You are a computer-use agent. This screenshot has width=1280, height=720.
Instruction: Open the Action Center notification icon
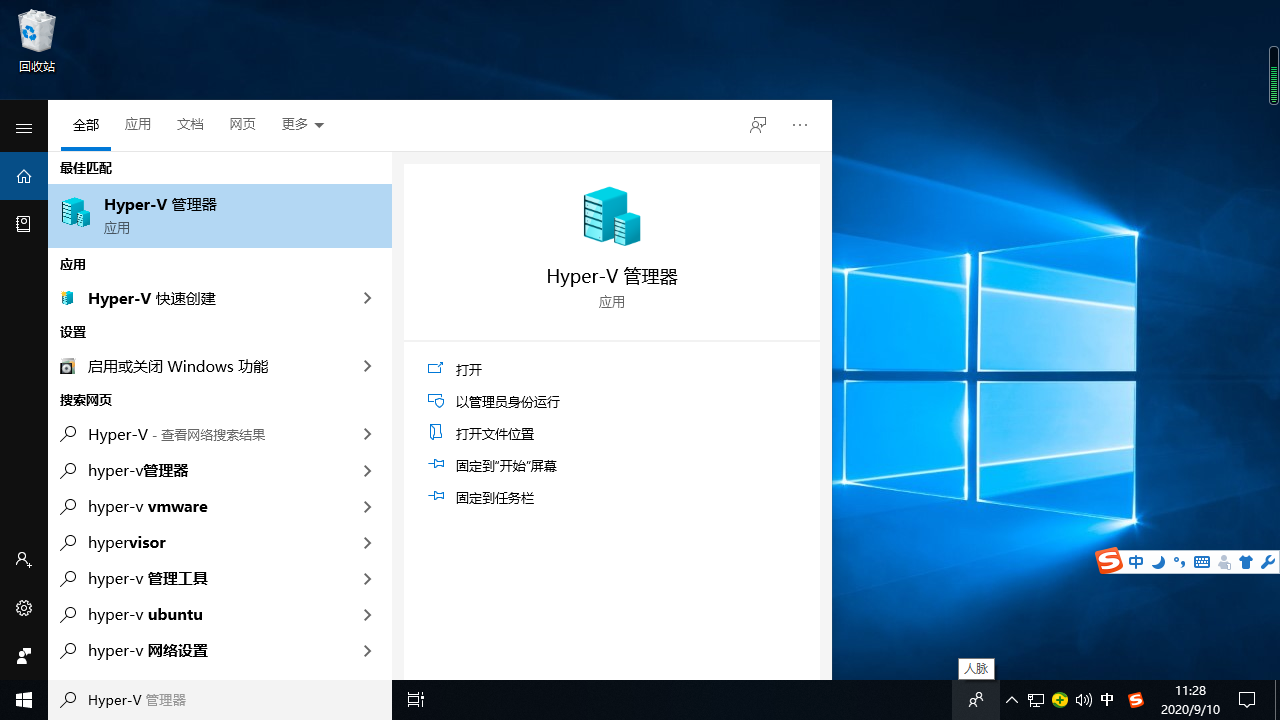pyautogui.click(x=1247, y=700)
